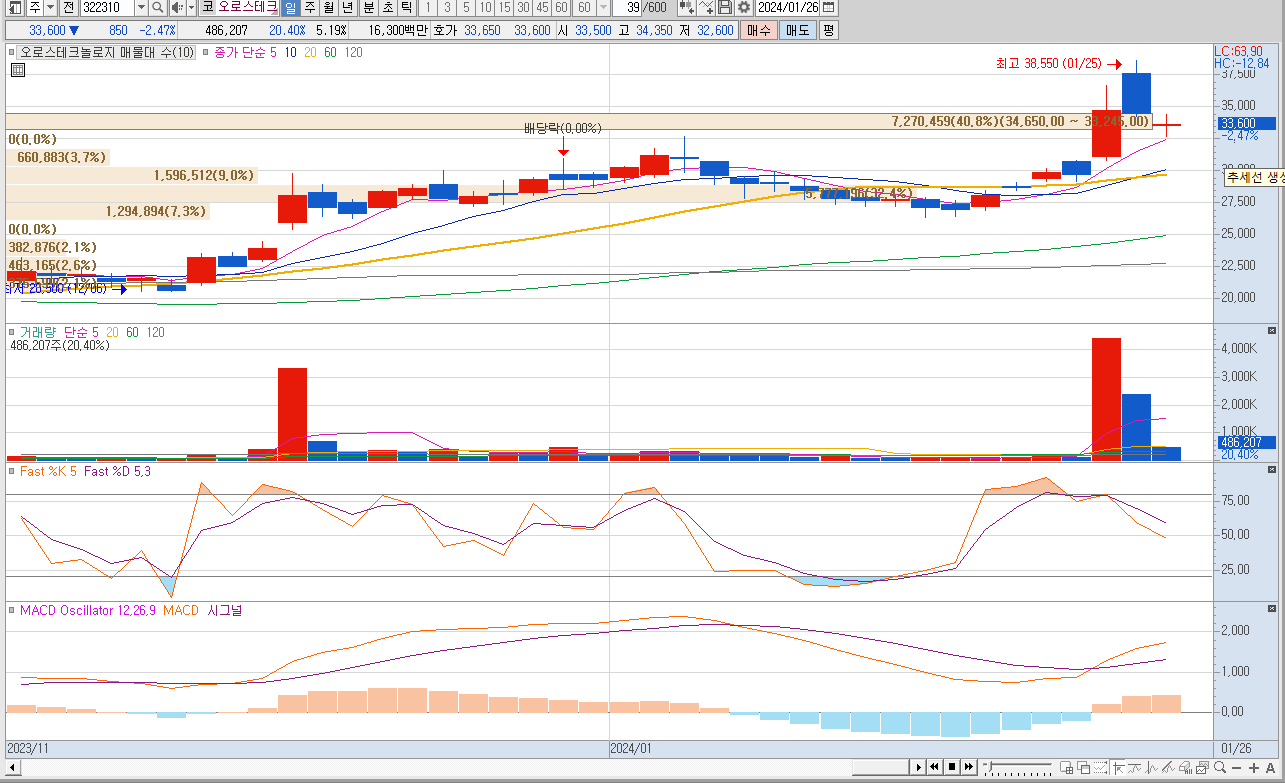Open the calendar date picker icon
The height and width of the screenshot is (783, 1285).
[x=828, y=7]
